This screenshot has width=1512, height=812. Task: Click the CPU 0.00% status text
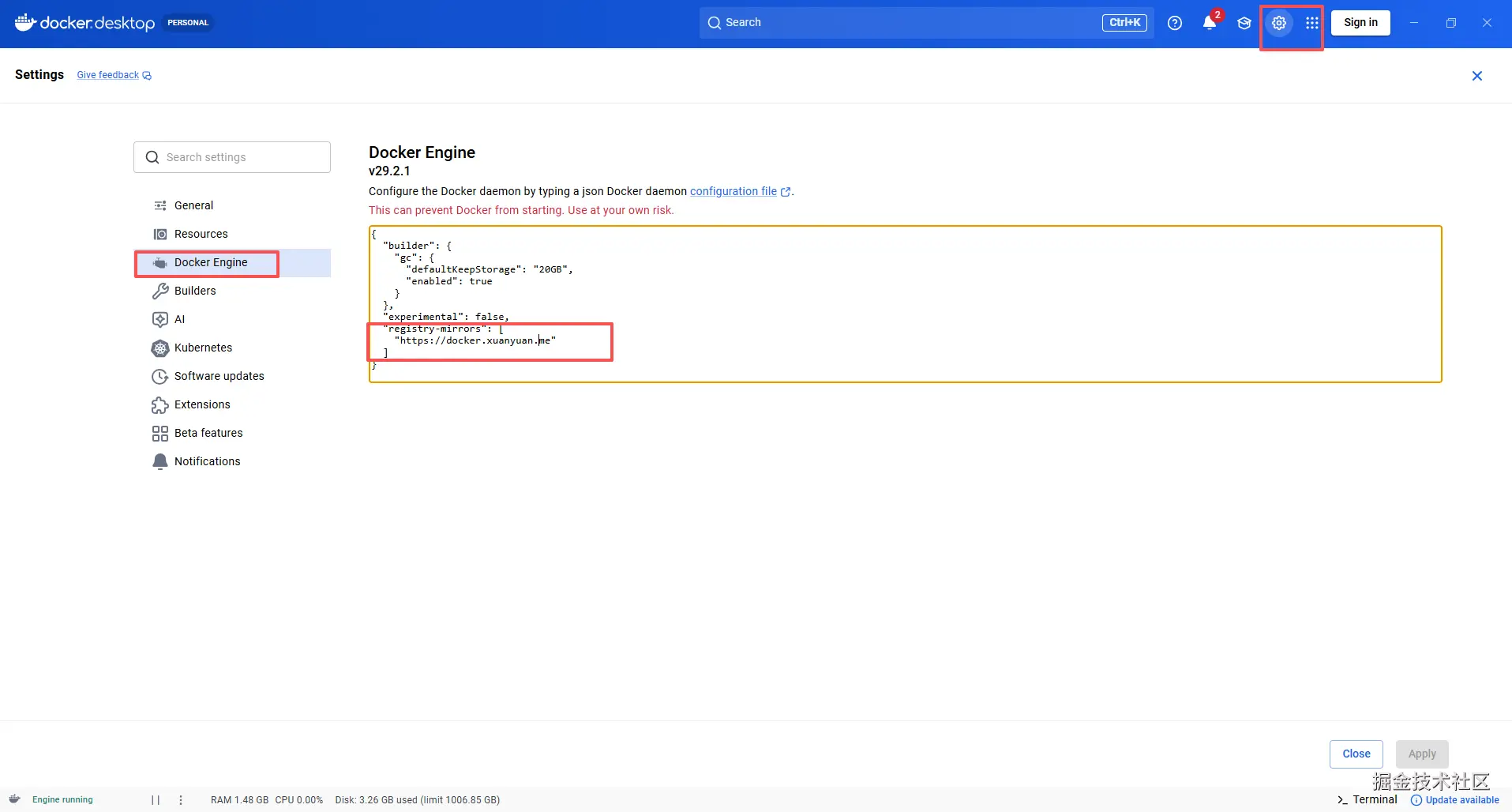[299, 800]
